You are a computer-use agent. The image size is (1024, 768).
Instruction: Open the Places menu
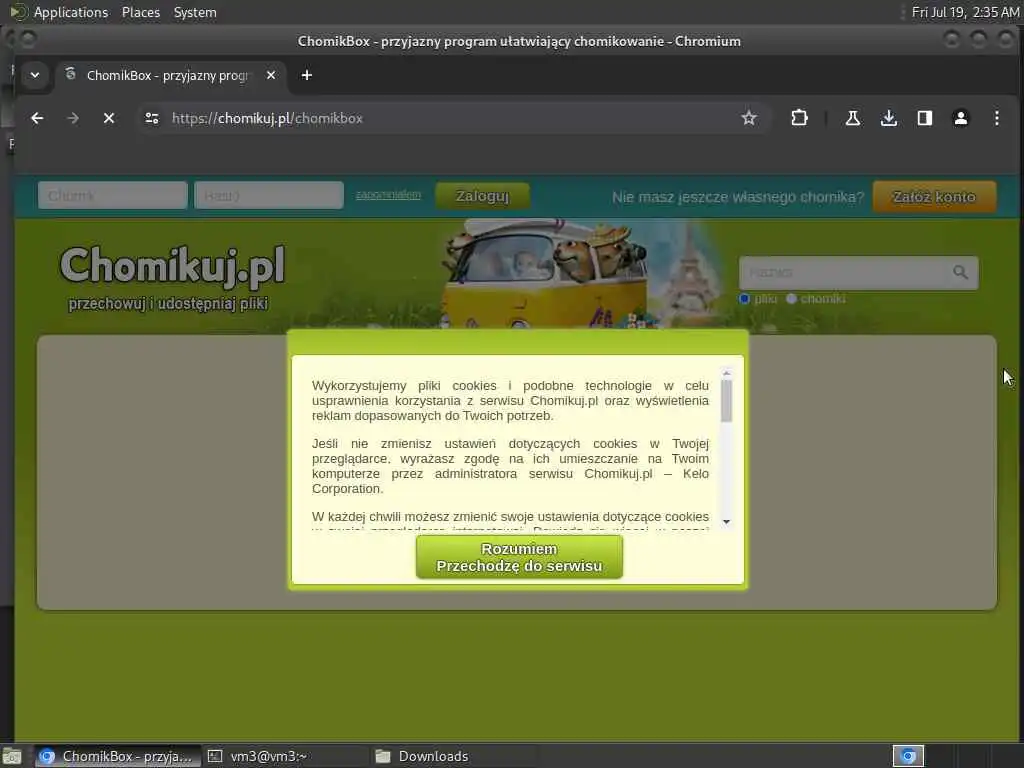pyautogui.click(x=140, y=12)
